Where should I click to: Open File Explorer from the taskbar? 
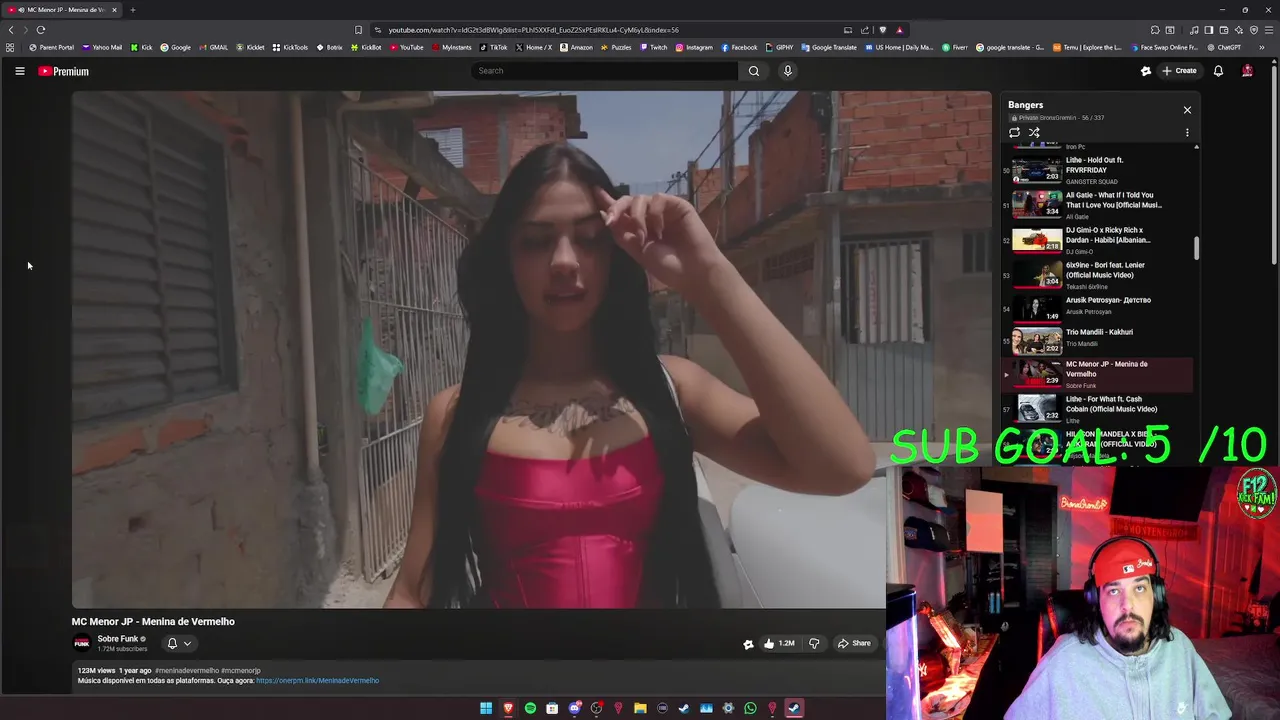[640, 708]
